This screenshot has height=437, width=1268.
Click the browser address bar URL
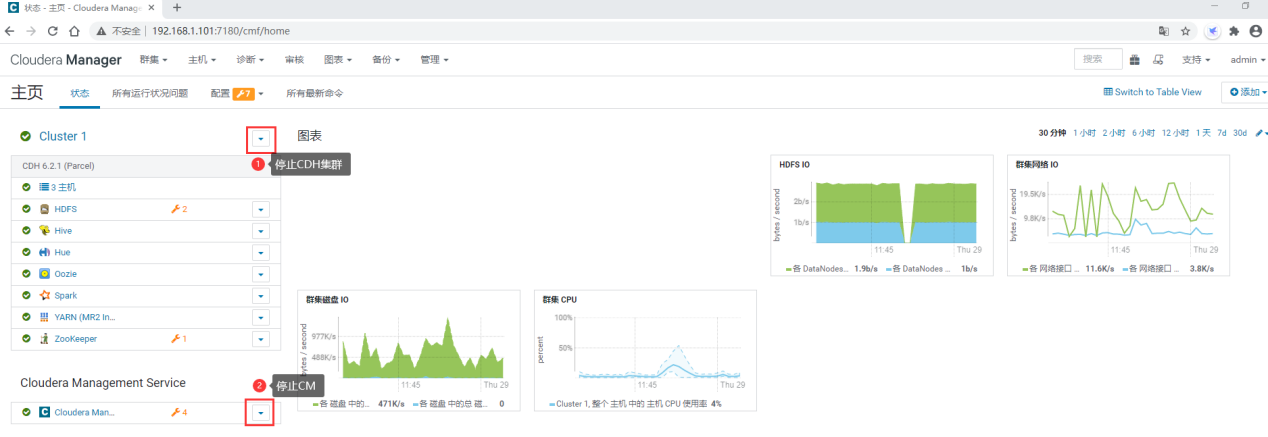click(x=221, y=31)
